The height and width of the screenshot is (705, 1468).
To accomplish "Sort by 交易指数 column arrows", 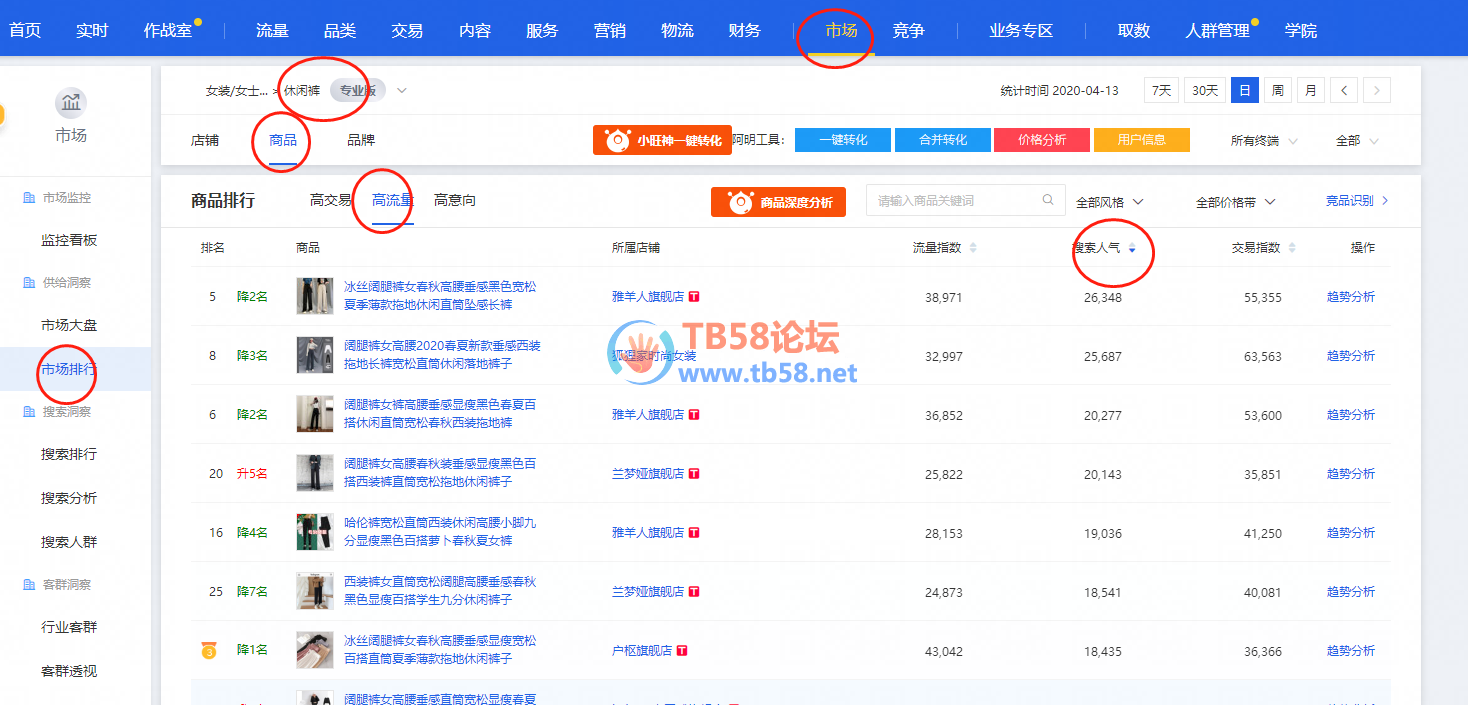I will point(1292,248).
